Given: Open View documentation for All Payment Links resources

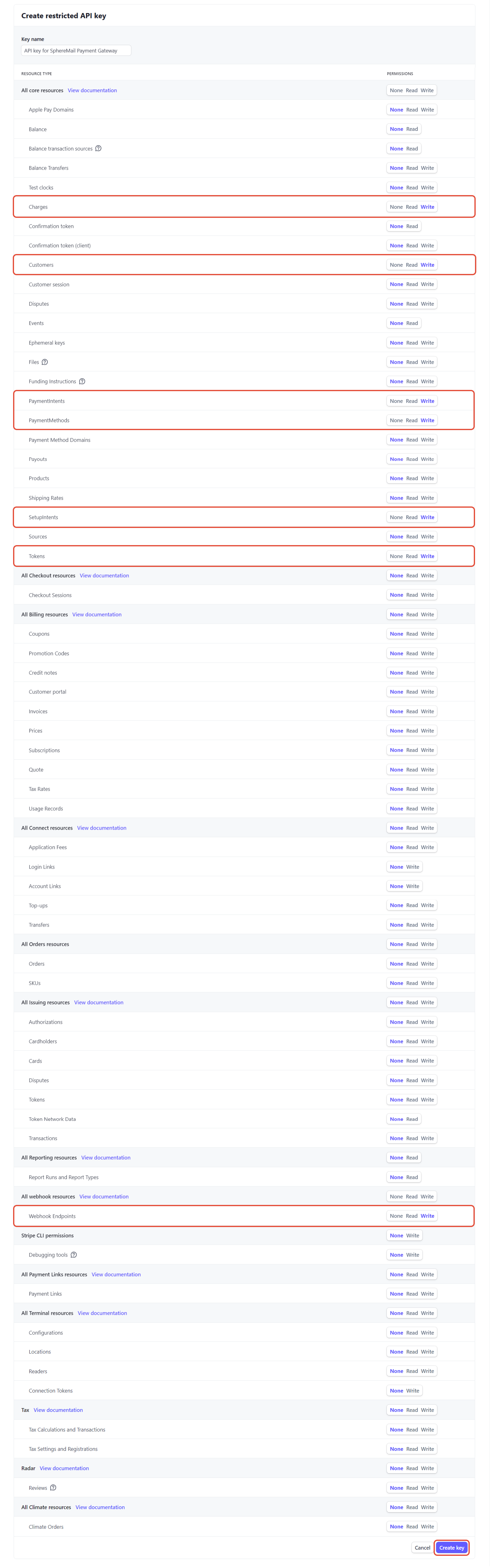Looking at the screenshot, I should [116, 1274].
